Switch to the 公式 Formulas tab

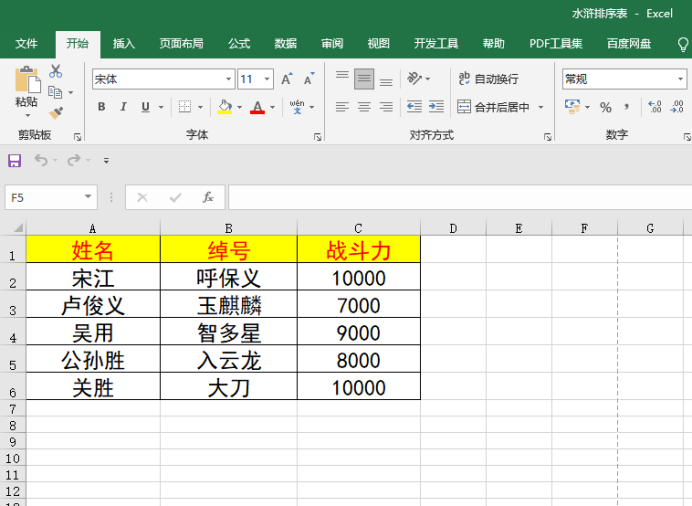click(239, 44)
